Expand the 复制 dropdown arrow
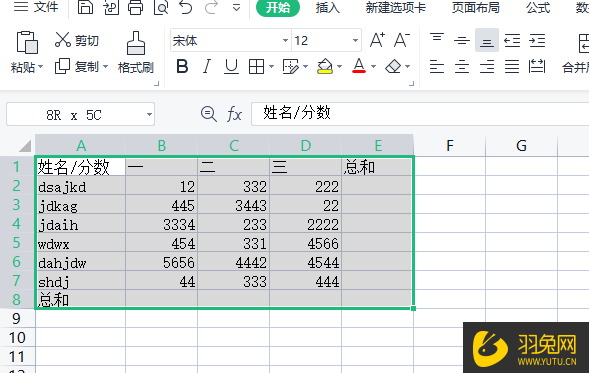This screenshot has height=373, width=589. 105,67
